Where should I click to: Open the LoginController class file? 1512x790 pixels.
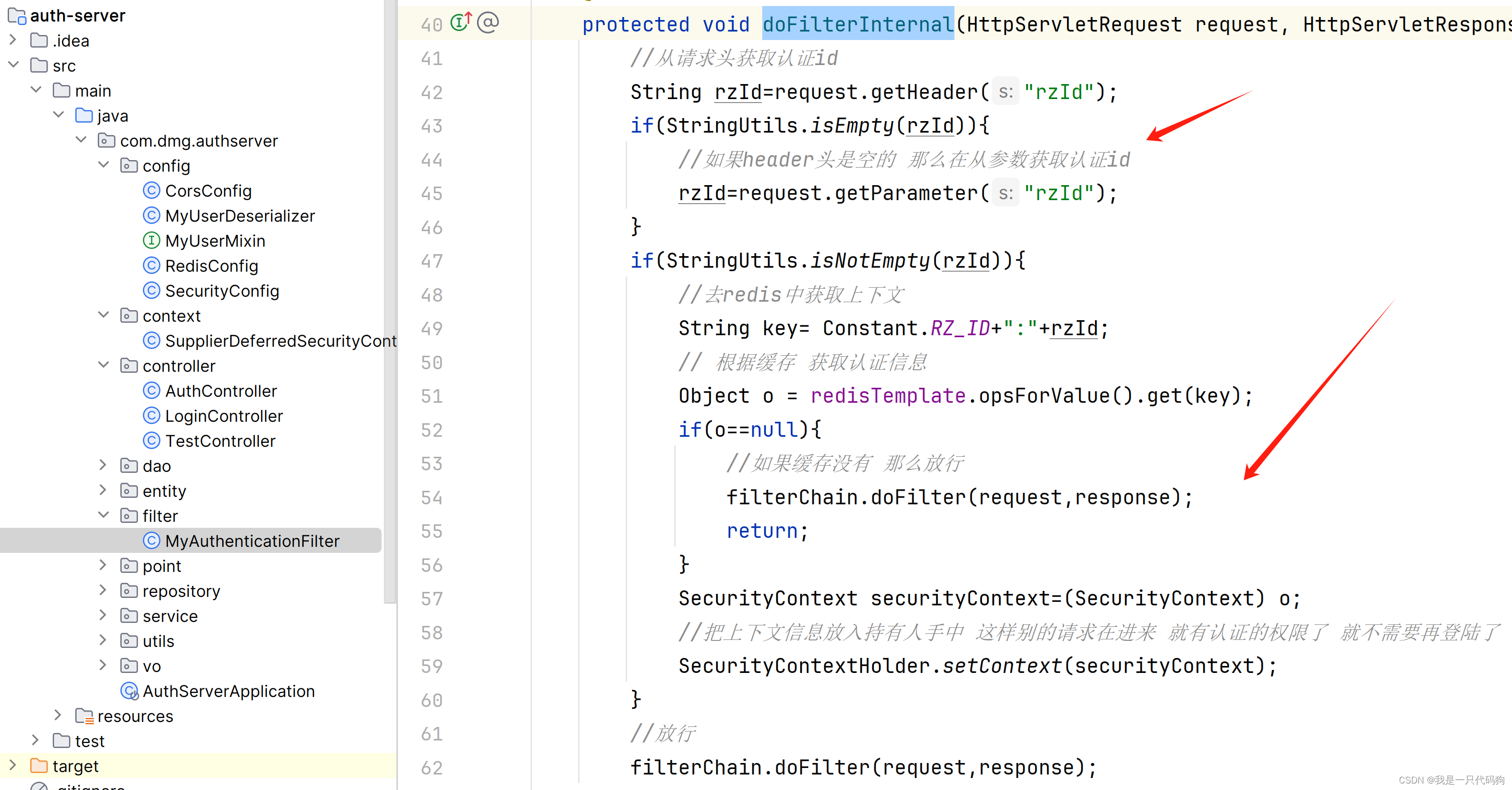224,416
